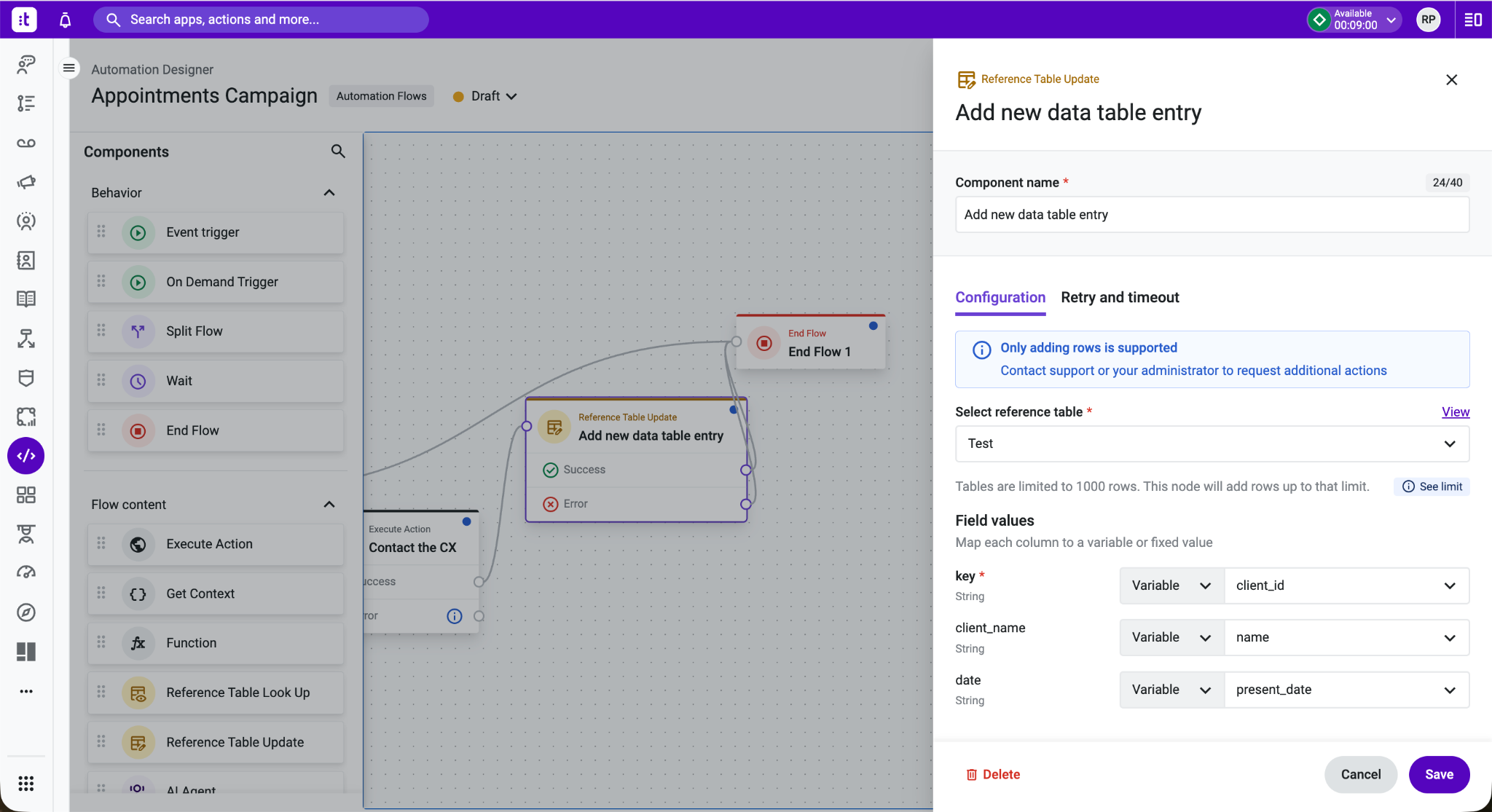Cancel the table entry changes
Viewport: 1492px width, 812px height.
point(1361,774)
